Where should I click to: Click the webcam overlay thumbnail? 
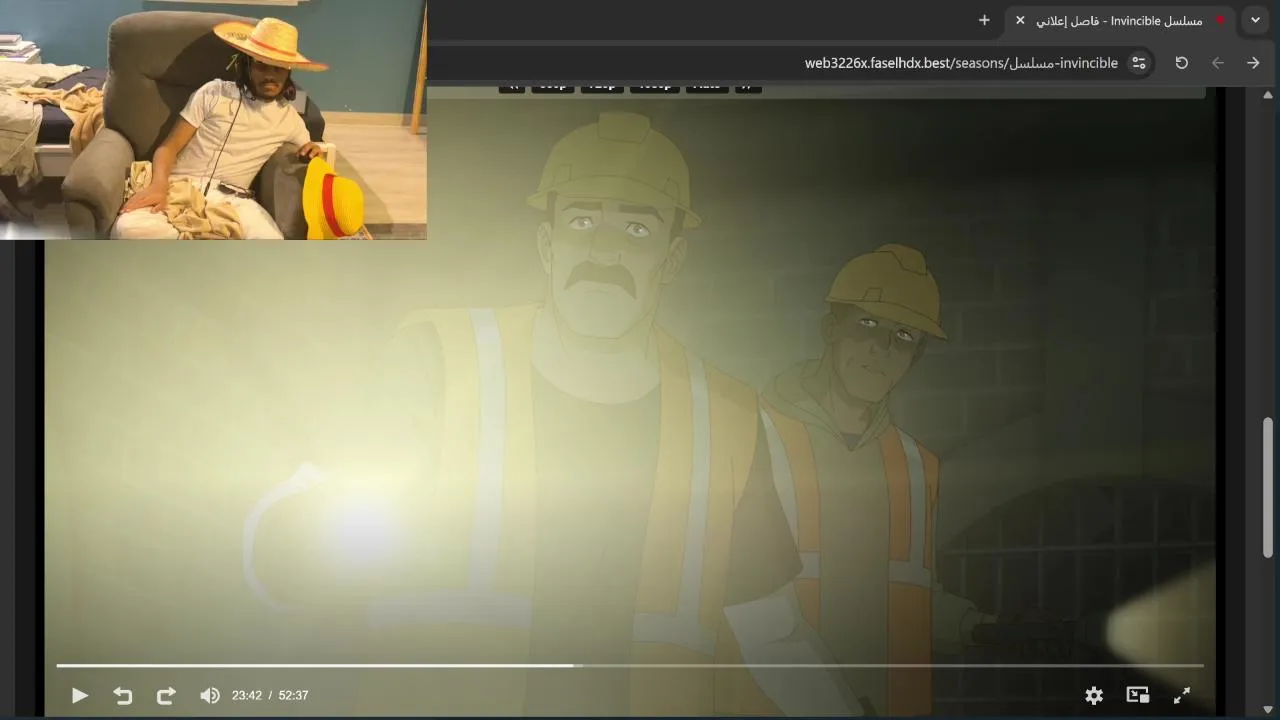(x=213, y=120)
